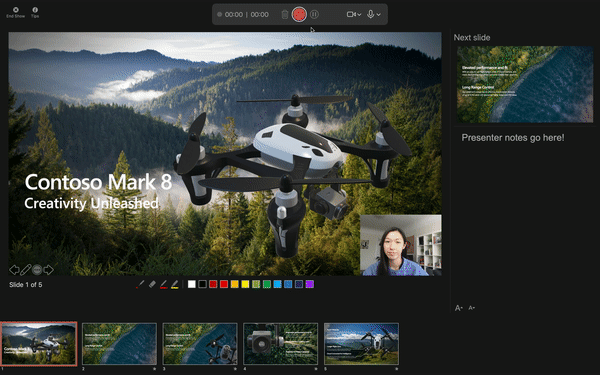This screenshot has width=600, height=375.
Task: Open the microphone options dropdown arrow
Action: [x=378, y=15]
